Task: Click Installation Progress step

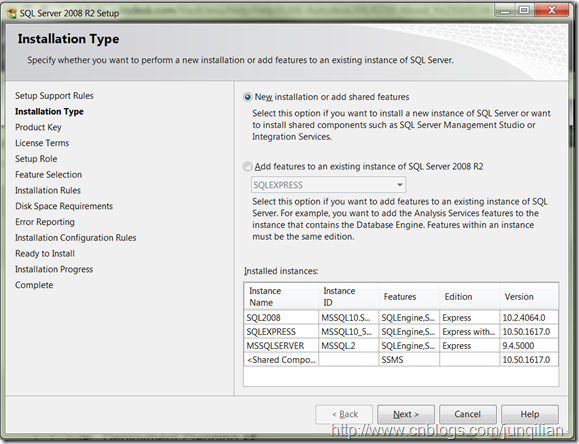Action: pyautogui.click(x=54, y=270)
